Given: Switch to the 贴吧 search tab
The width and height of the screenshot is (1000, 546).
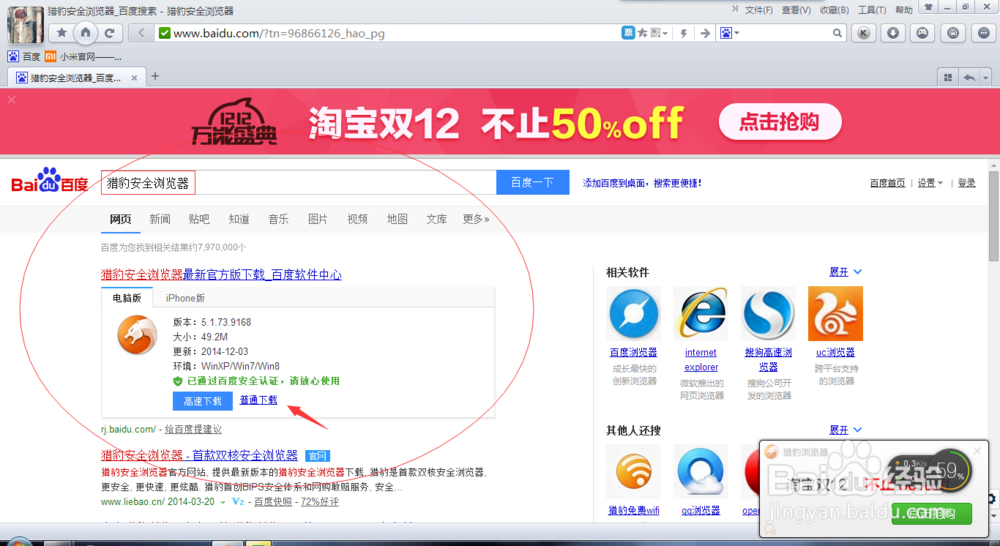Looking at the screenshot, I should (199, 219).
